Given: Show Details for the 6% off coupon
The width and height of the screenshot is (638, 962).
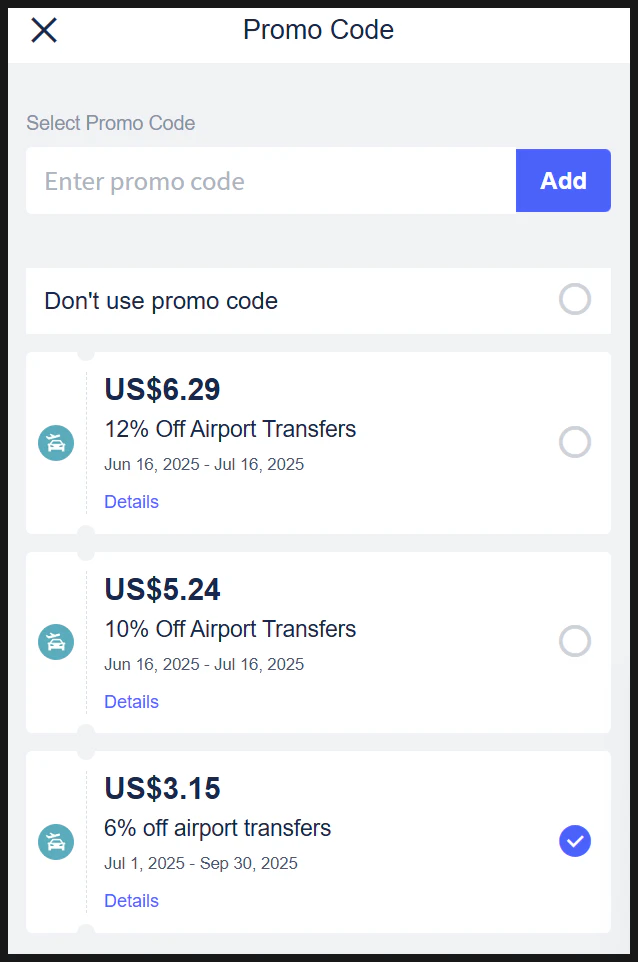Looking at the screenshot, I should [x=131, y=901].
